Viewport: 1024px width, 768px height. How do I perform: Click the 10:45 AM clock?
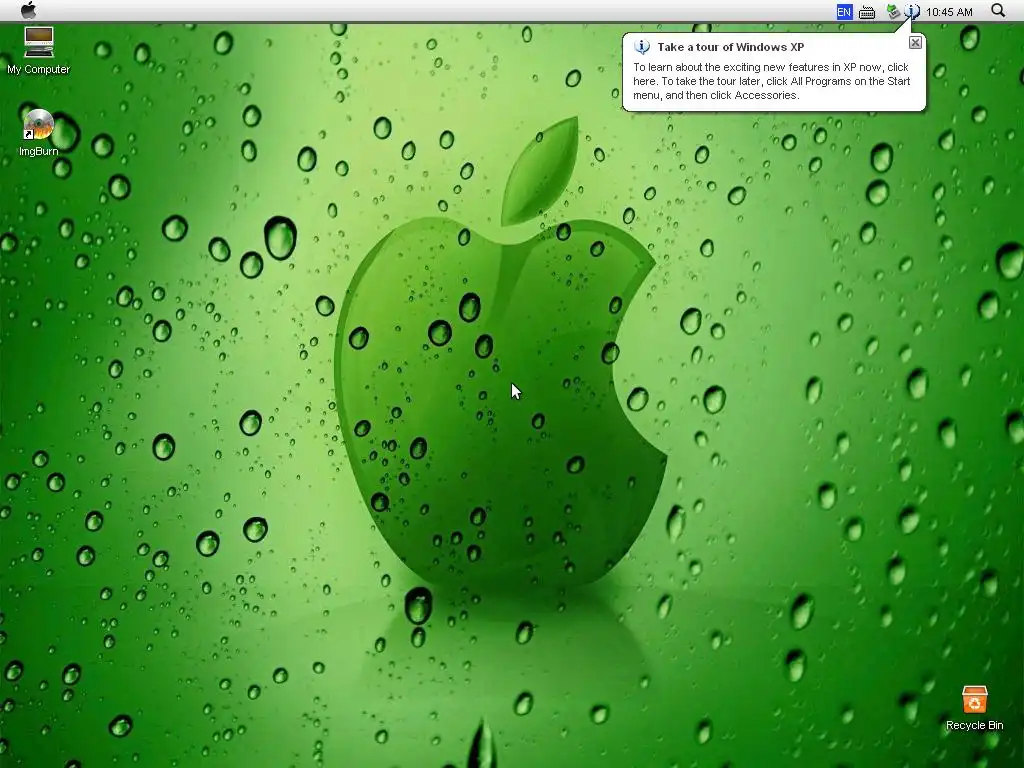949,12
